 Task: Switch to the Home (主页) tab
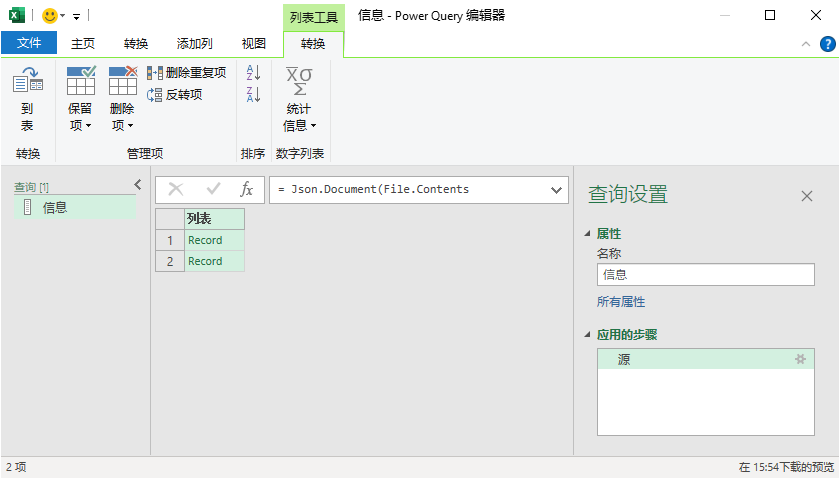[x=83, y=43]
